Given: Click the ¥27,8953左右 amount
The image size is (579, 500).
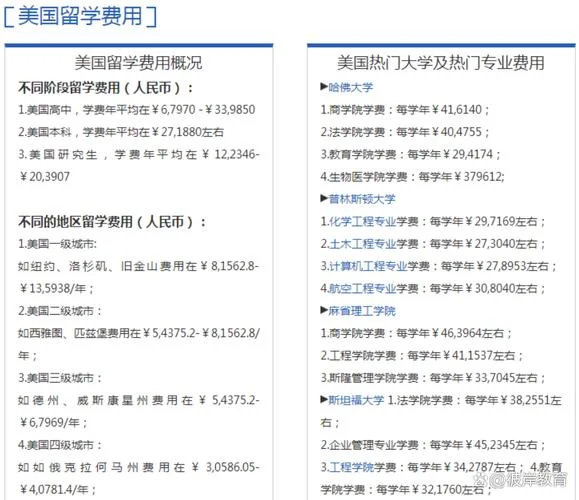Looking at the screenshot, I should tap(512, 266).
